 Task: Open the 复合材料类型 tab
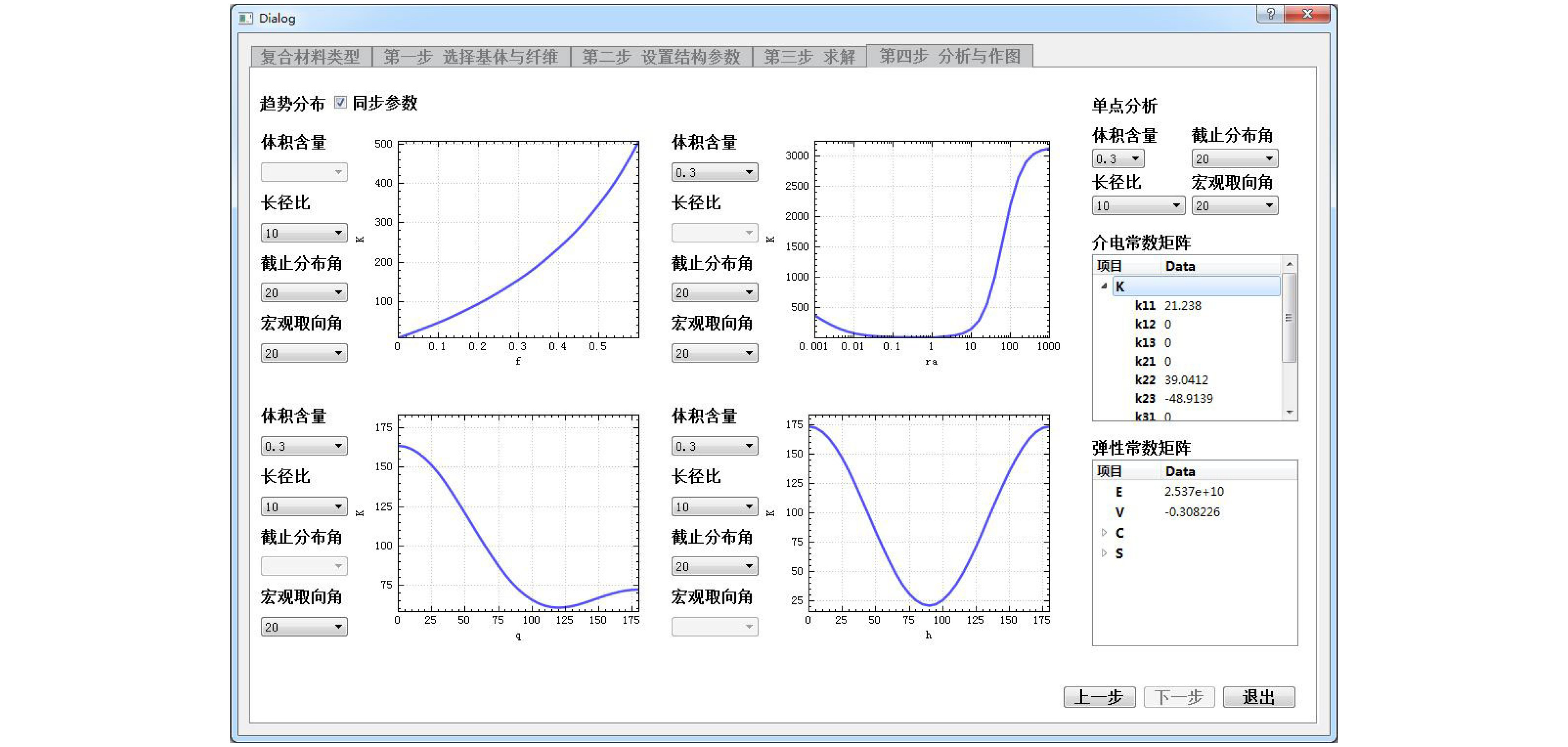pyautogui.click(x=310, y=57)
